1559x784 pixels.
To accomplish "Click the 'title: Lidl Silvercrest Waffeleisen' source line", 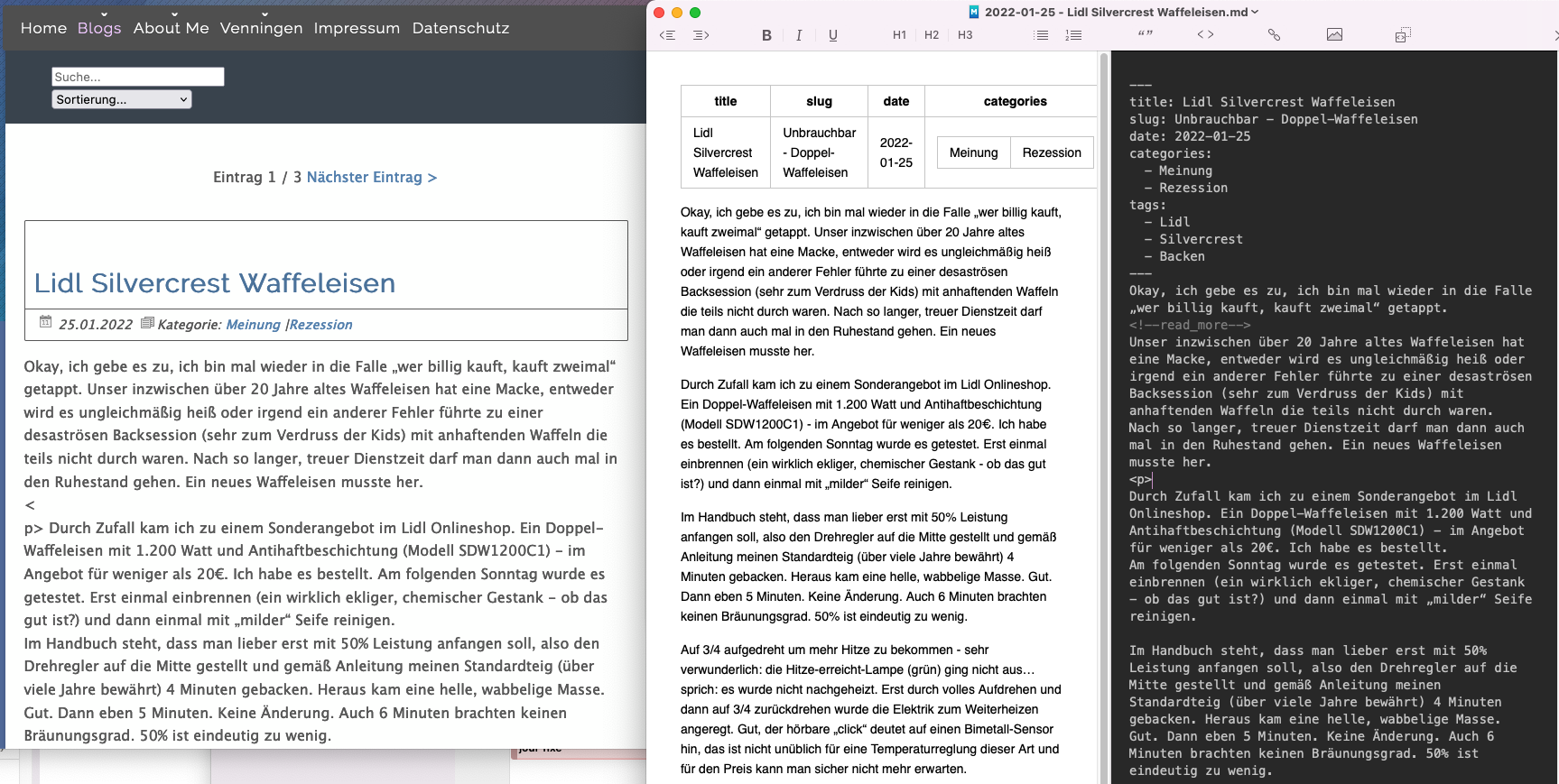I will pos(1262,102).
